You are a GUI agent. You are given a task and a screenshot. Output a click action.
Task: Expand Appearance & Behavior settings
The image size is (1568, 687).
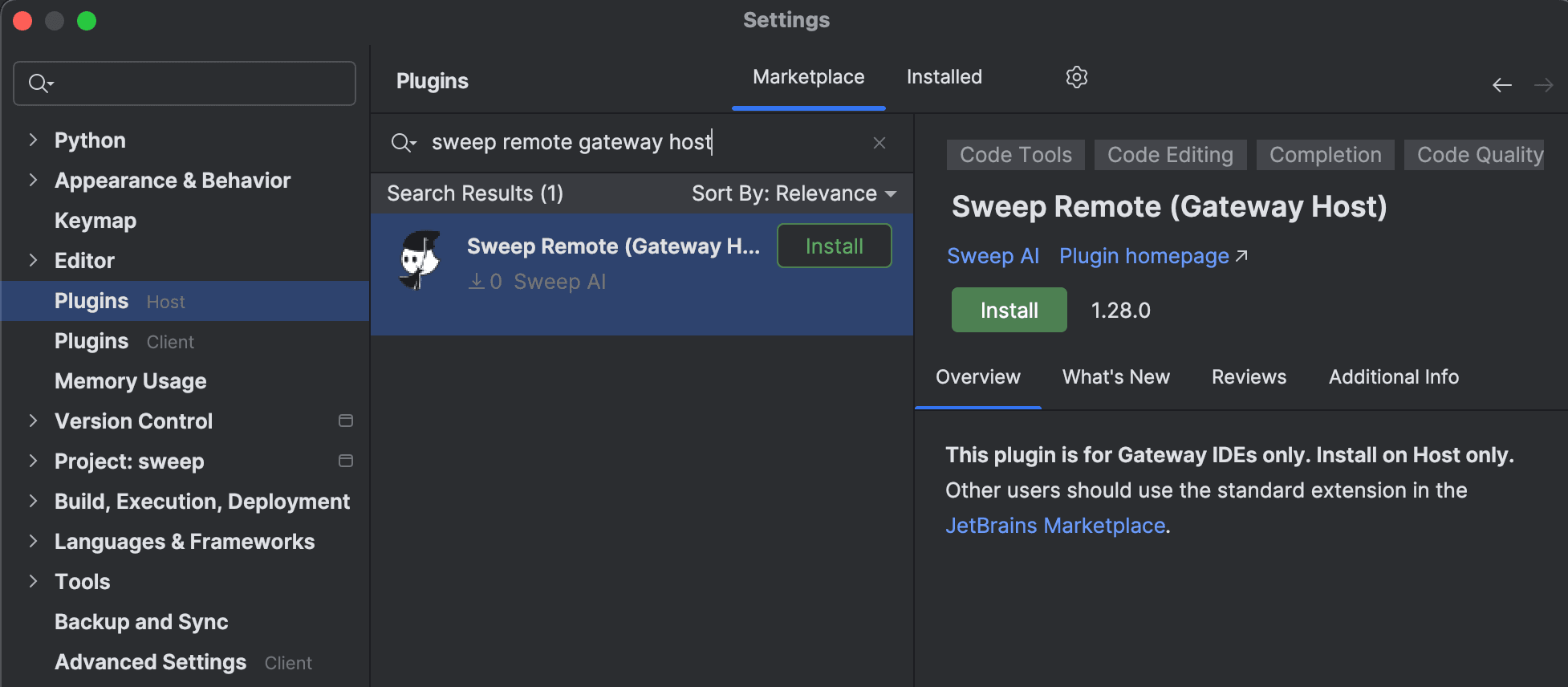coord(33,180)
